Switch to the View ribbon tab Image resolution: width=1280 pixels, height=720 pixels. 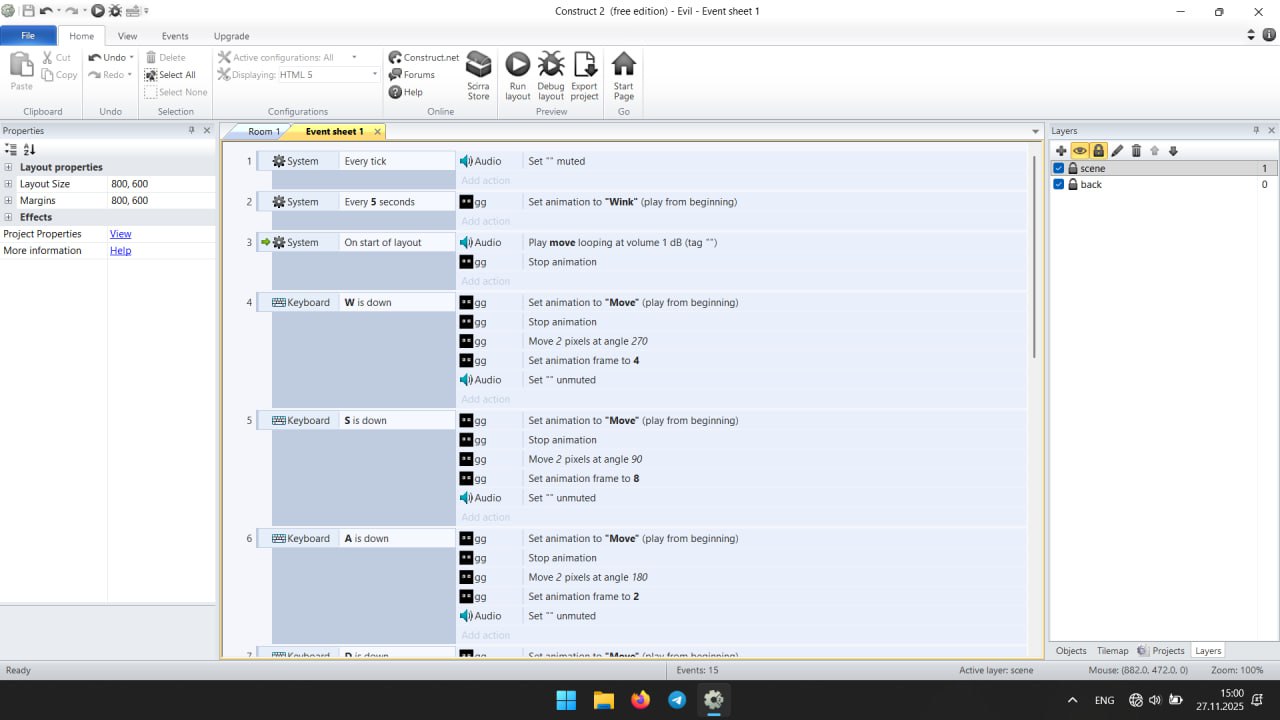tap(127, 36)
